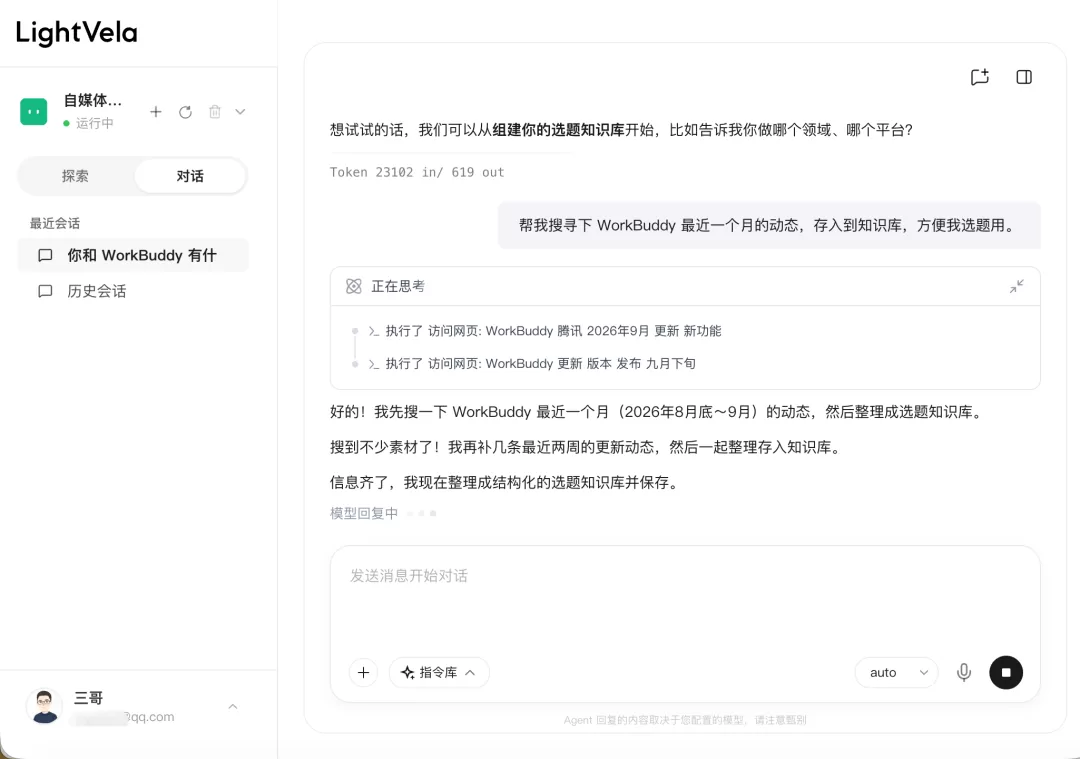Click the 模型回复中 status text
This screenshot has width=1080, height=759.
coord(364,513)
